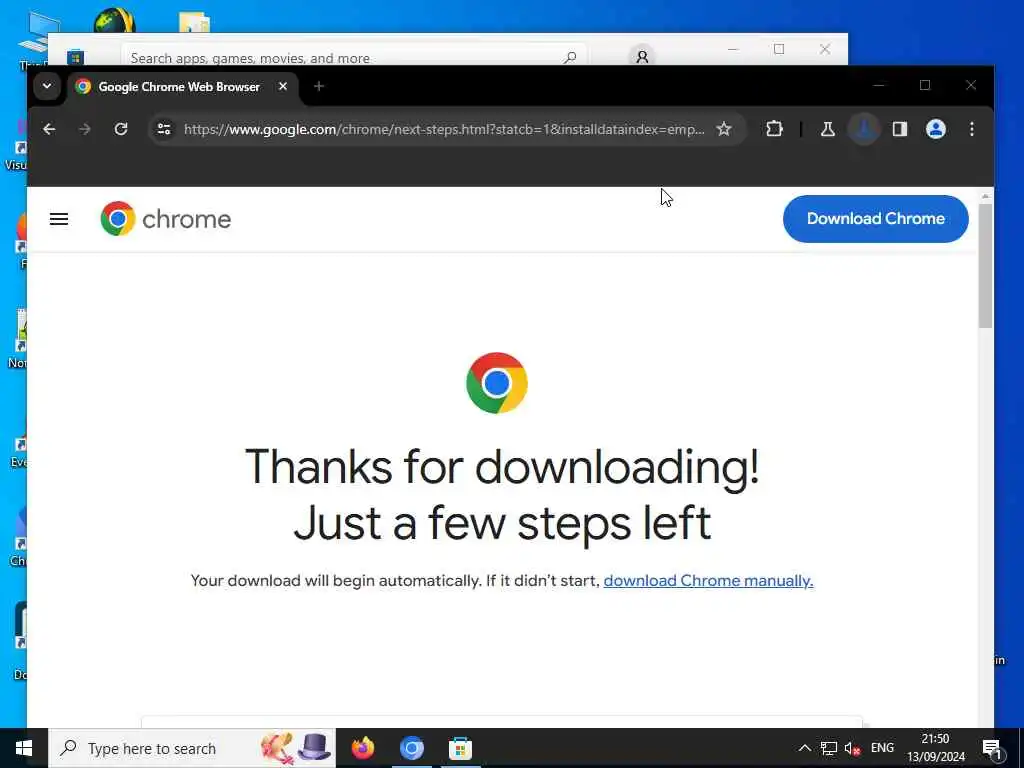Open the tab search dropdown arrow
The width and height of the screenshot is (1024, 768).
pyautogui.click(x=47, y=86)
